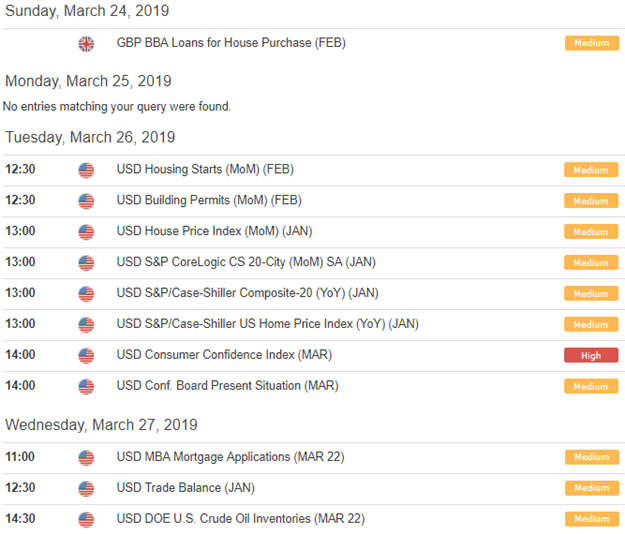Open USD DOE U.S. Crude Oil Inventories event
Image resolution: width=625 pixels, height=534 pixels.
pyautogui.click(x=241, y=518)
